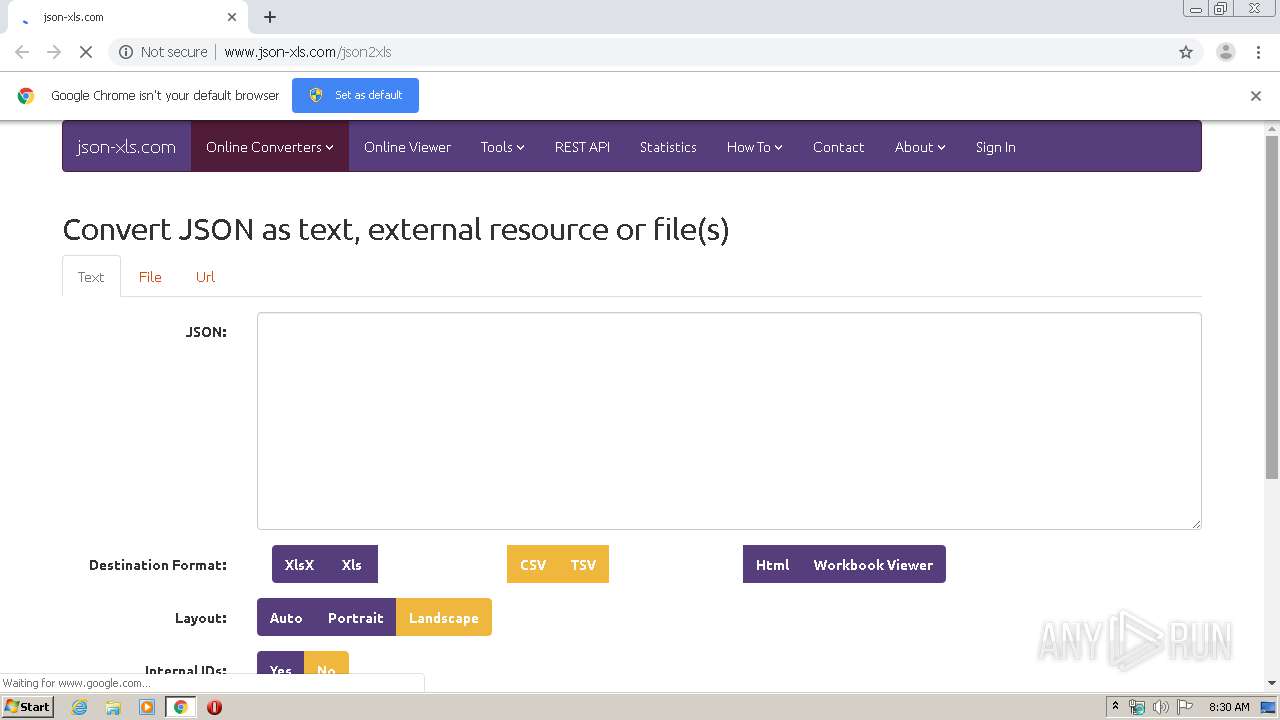
Task: Open the REST API page
Action: click(582, 147)
